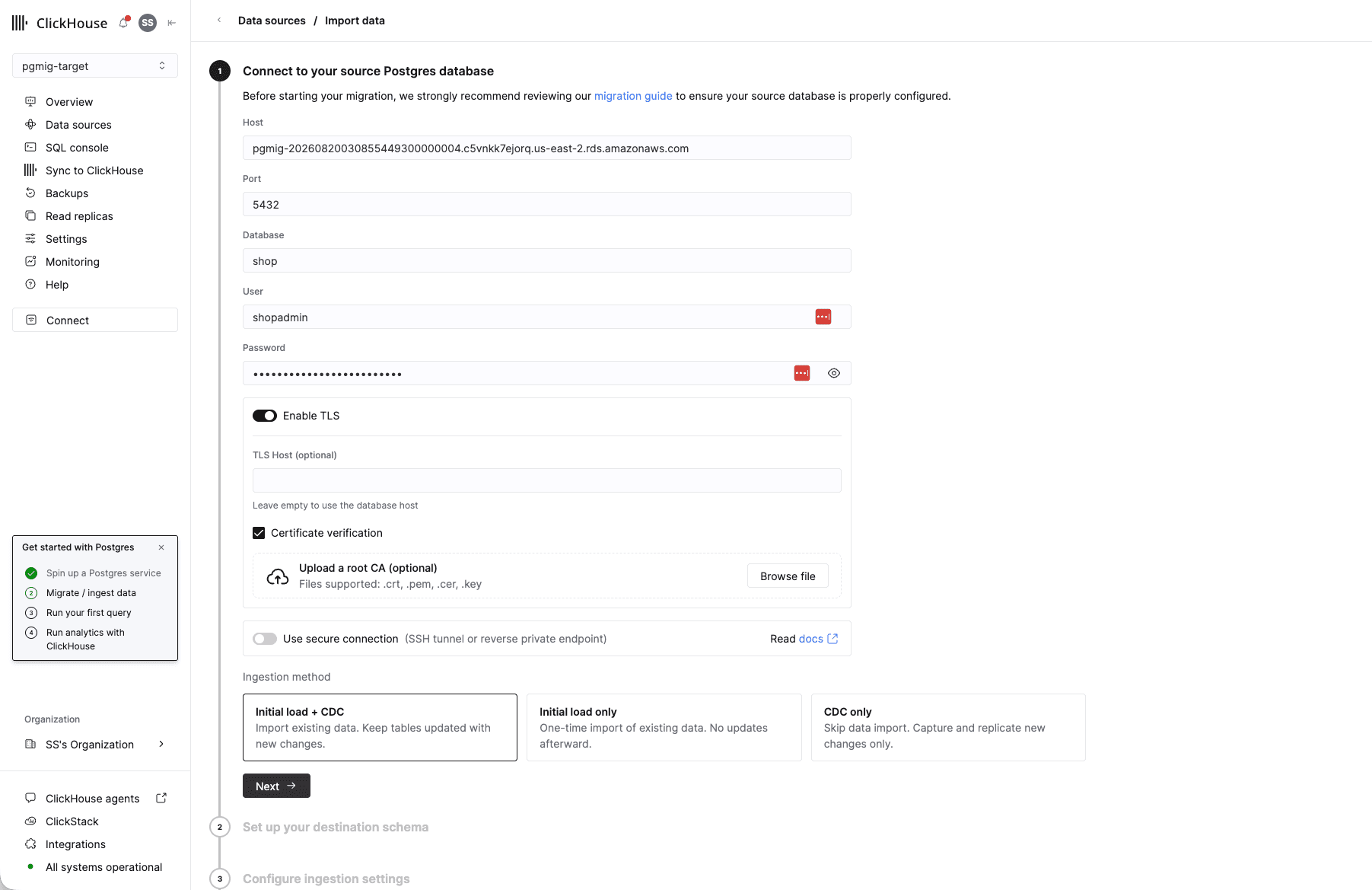1372x890 pixels.
Task: Click the ClickHouse logo icon
Action: point(20,23)
